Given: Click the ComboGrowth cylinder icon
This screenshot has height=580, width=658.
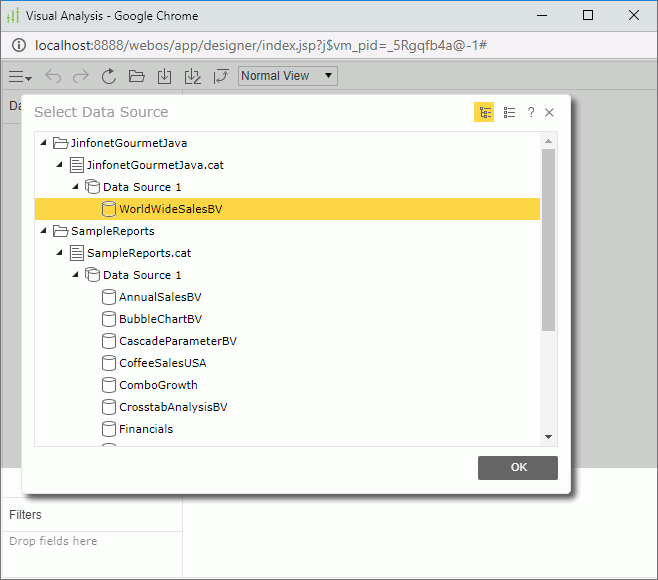Looking at the screenshot, I should (x=109, y=385).
